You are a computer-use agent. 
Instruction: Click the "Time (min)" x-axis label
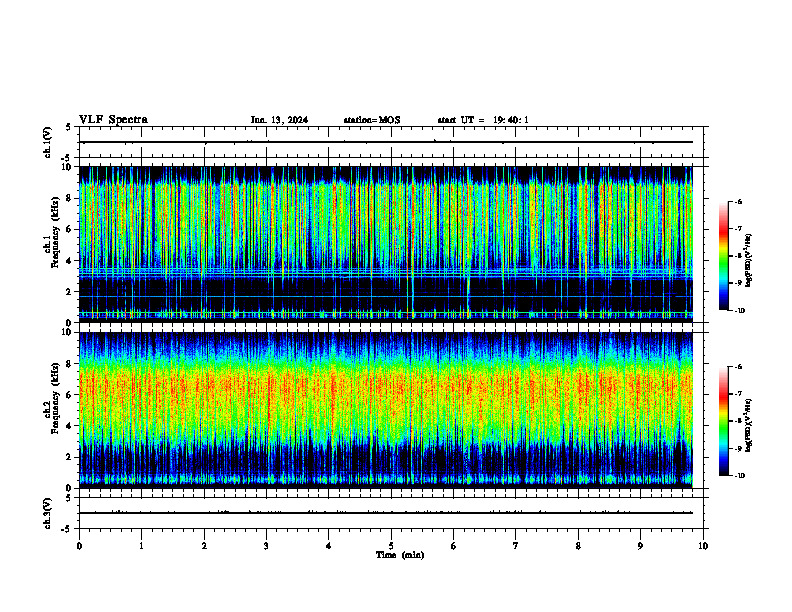tap(400, 555)
